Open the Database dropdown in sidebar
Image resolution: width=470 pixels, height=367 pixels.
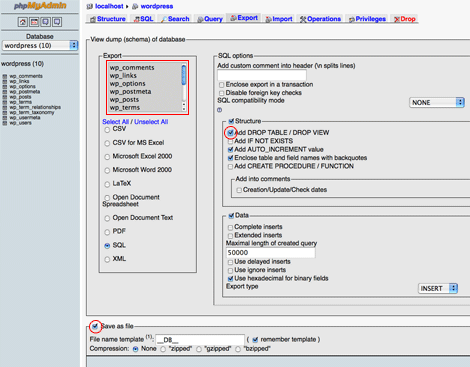pyautogui.click(x=40, y=45)
